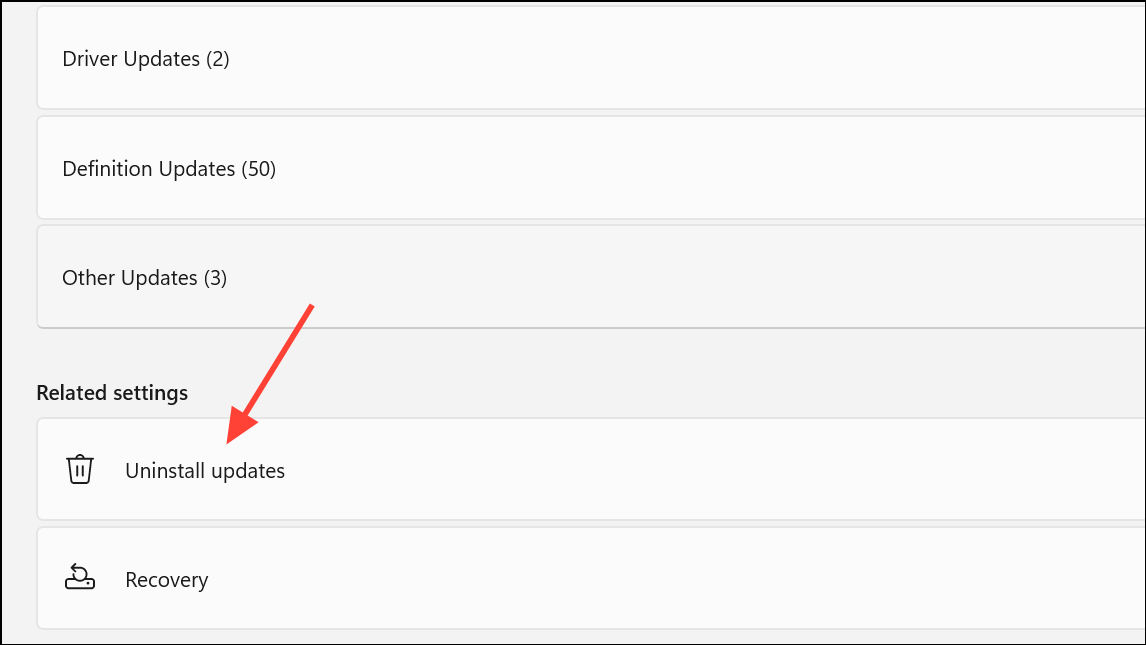Click the red arrow annotation head
The image size is (1146, 645).
coord(241,426)
